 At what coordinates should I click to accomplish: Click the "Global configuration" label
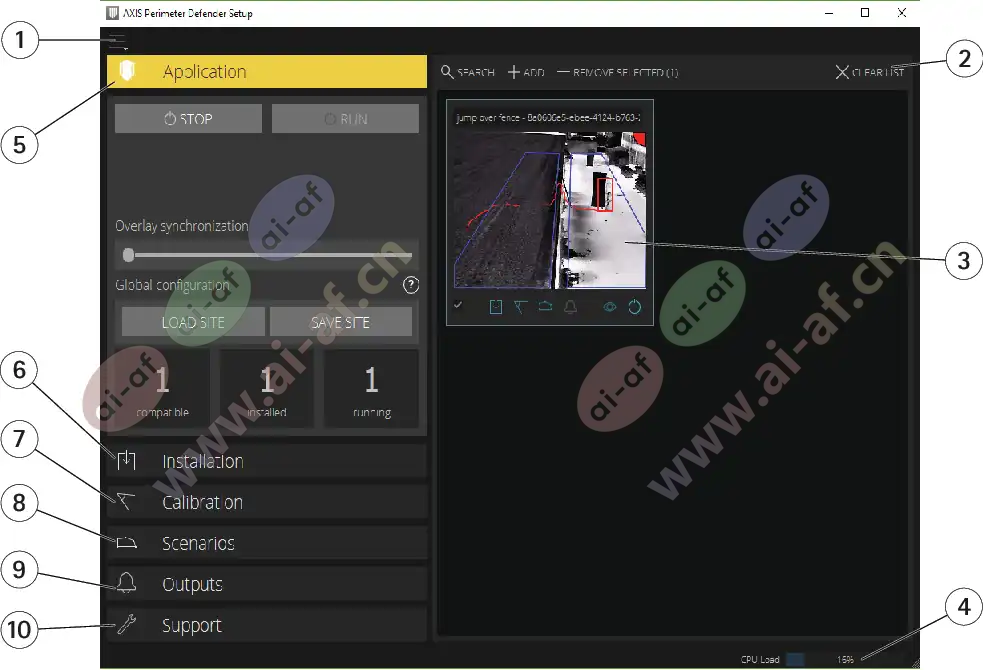click(172, 285)
